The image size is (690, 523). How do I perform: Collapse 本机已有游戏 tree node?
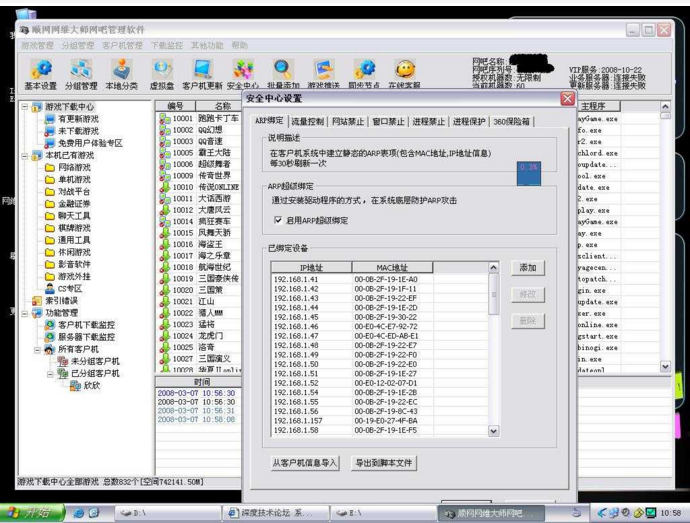click(25, 155)
